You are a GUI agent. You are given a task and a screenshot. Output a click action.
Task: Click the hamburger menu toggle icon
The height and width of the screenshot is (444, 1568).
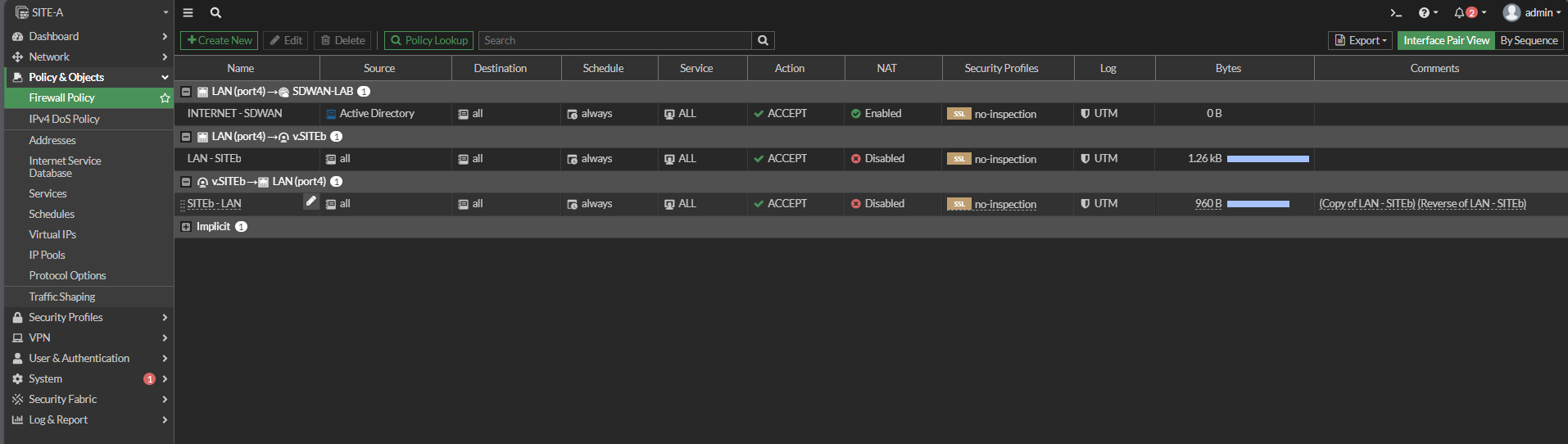click(x=188, y=13)
